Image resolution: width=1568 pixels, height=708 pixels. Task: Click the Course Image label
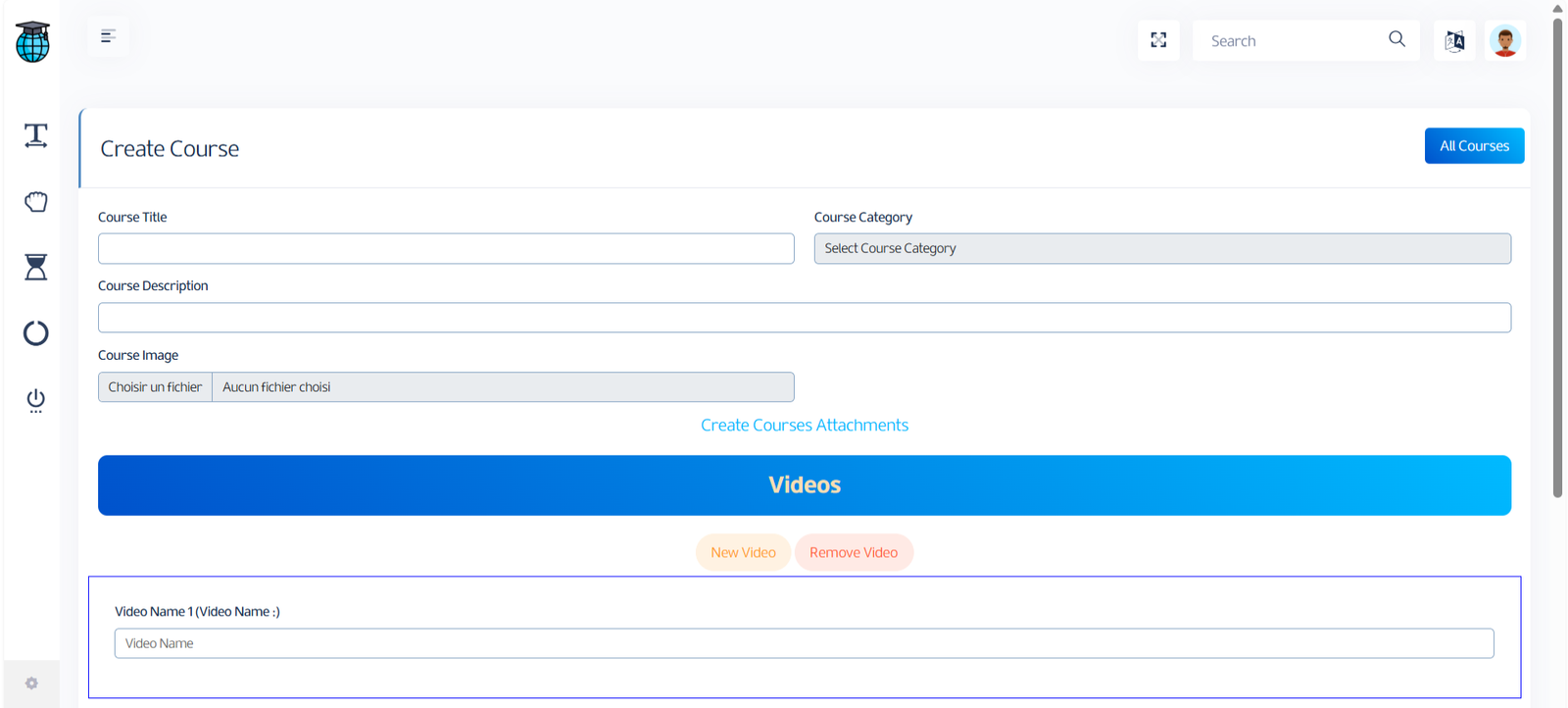tap(138, 355)
